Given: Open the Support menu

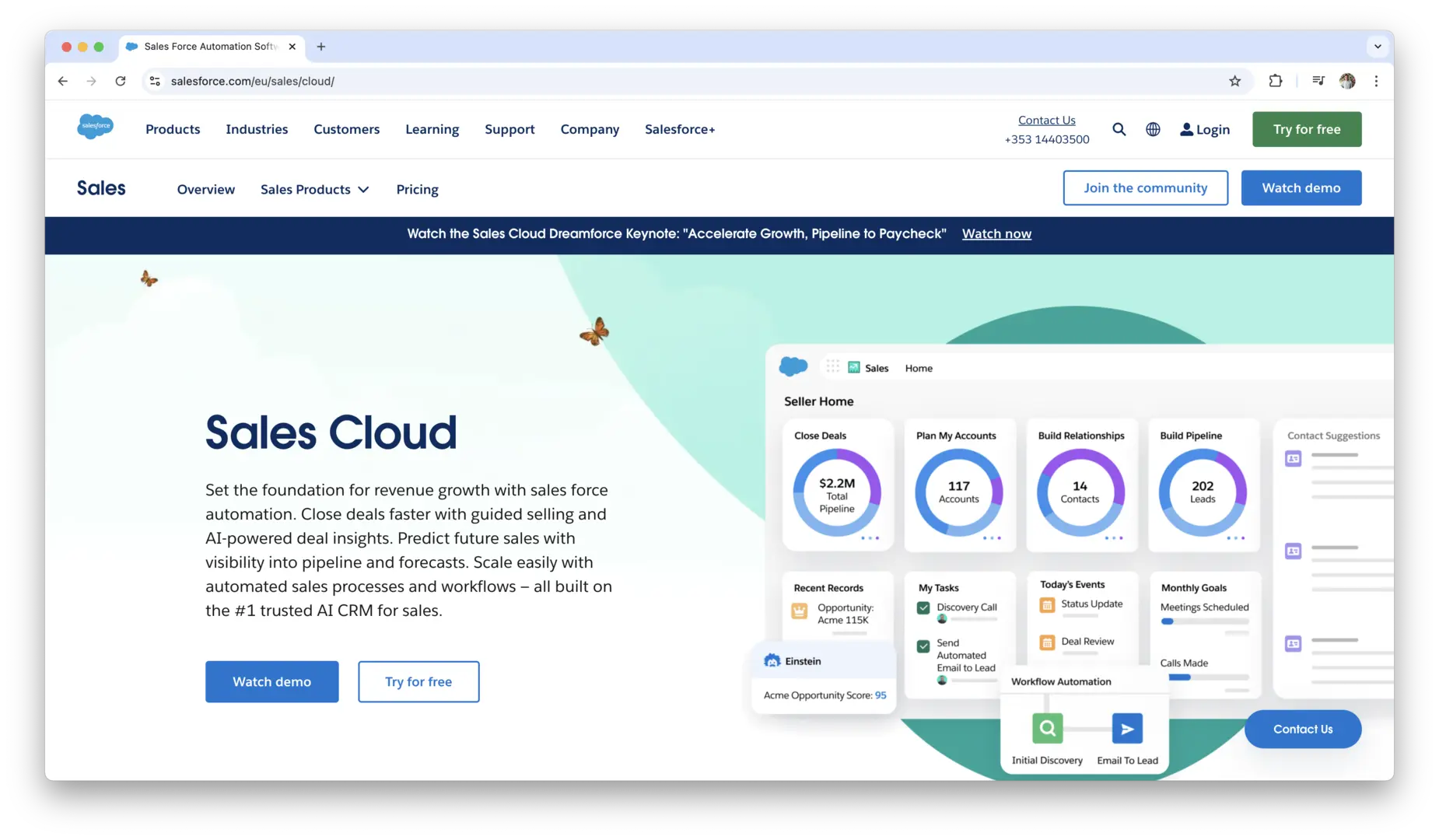Looking at the screenshot, I should click(x=509, y=129).
